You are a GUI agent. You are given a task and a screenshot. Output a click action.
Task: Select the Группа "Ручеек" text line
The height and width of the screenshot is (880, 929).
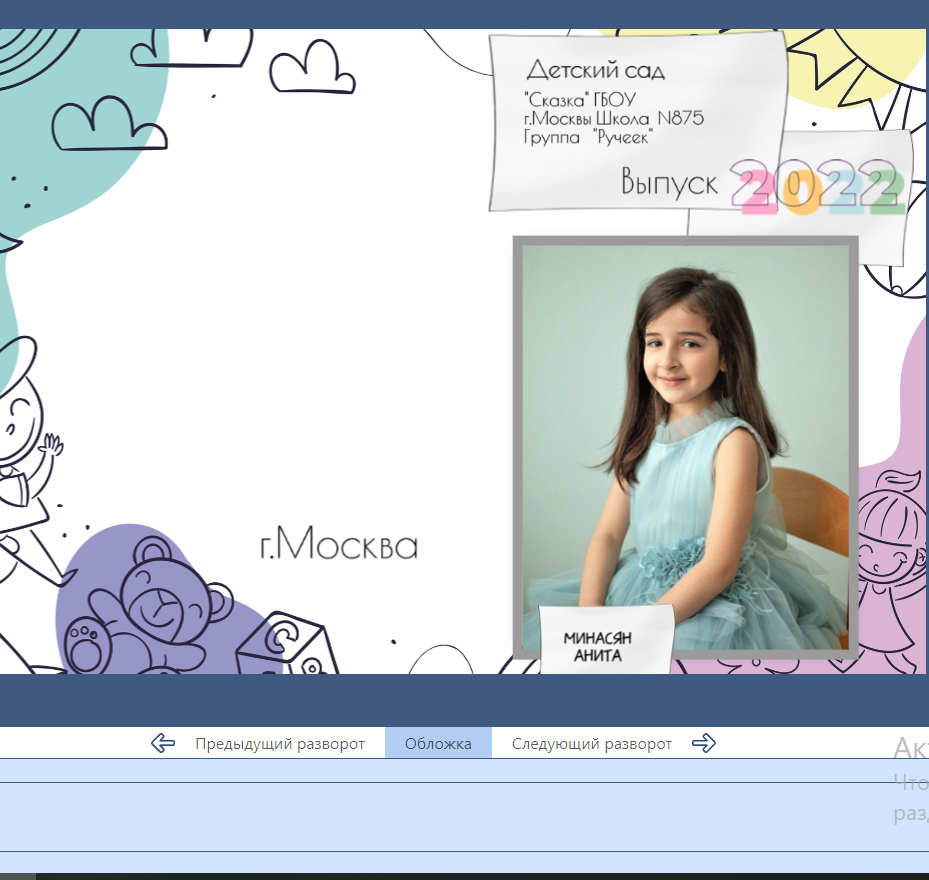[587, 138]
